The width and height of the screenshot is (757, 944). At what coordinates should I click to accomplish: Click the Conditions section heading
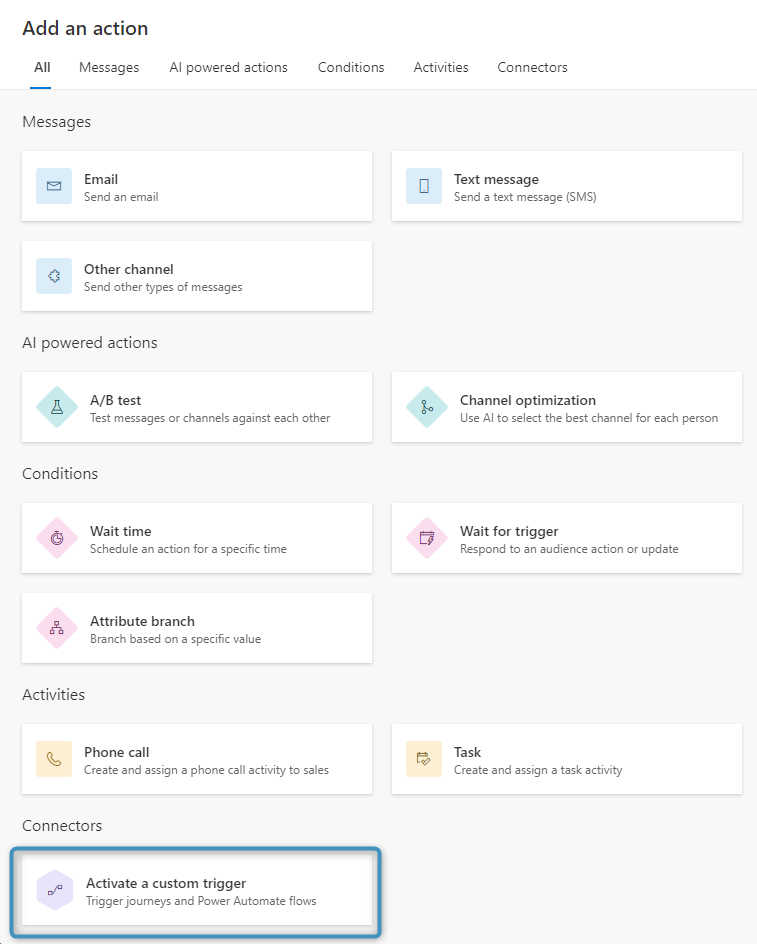point(60,474)
